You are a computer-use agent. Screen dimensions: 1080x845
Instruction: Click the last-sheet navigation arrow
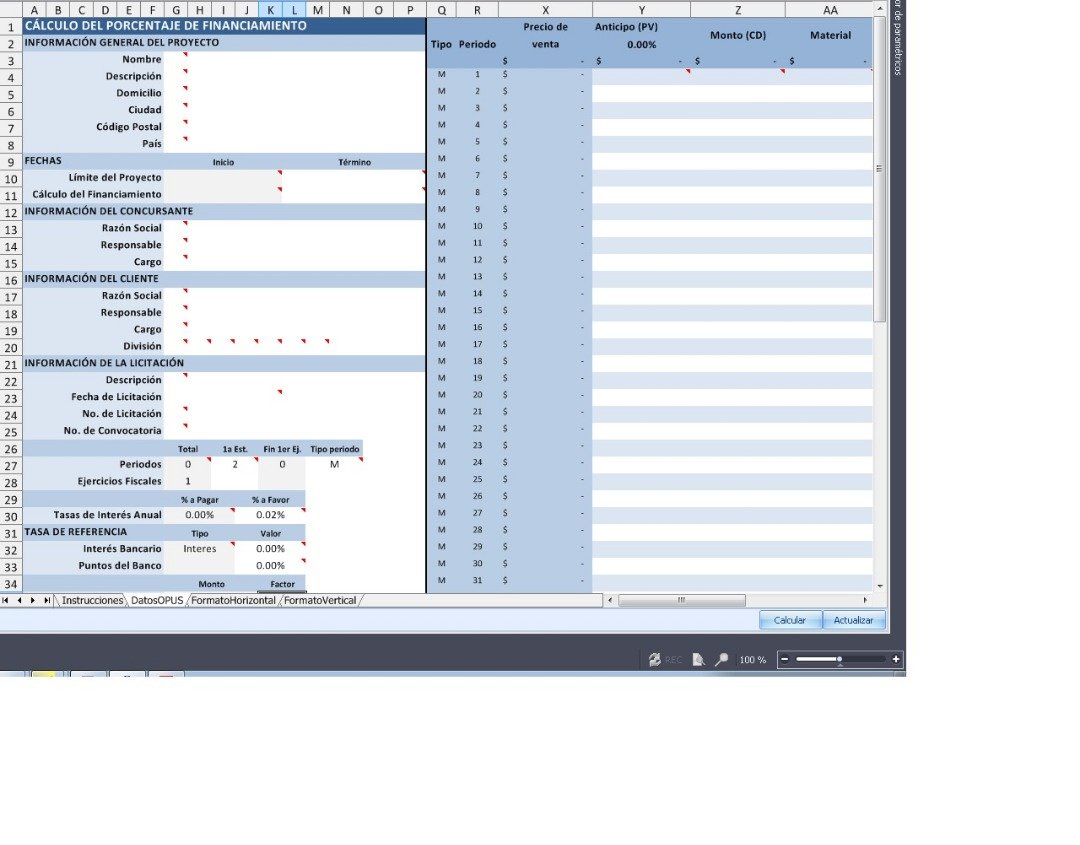(x=47, y=600)
